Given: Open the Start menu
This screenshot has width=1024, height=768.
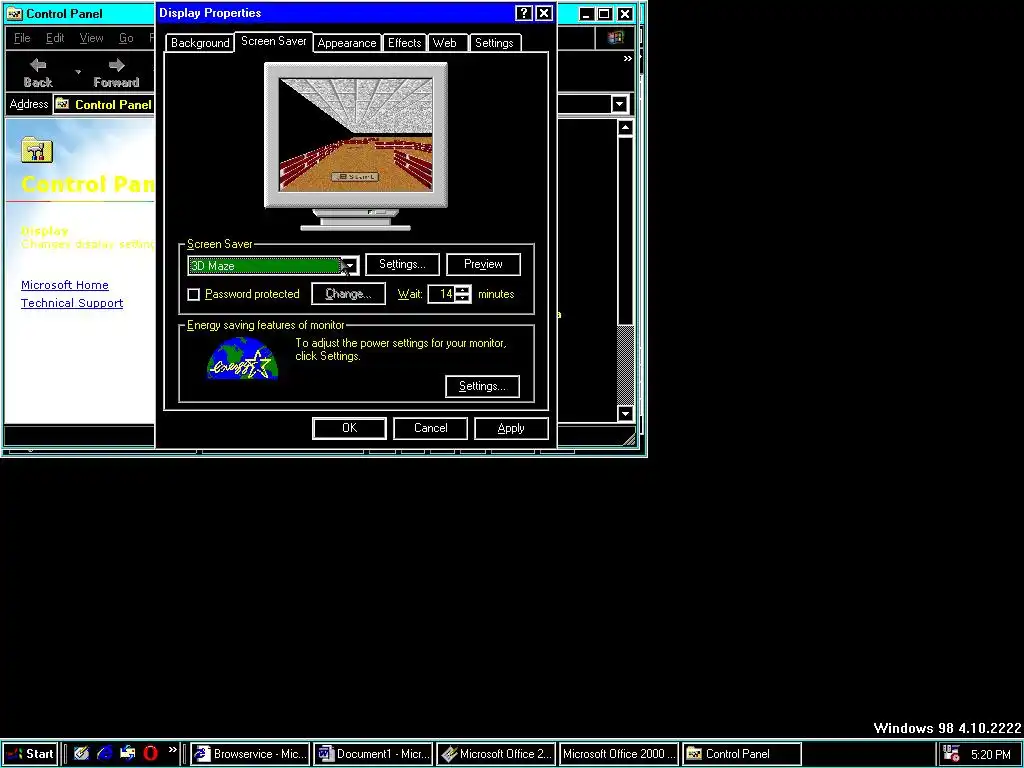Looking at the screenshot, I should [30, 754].
